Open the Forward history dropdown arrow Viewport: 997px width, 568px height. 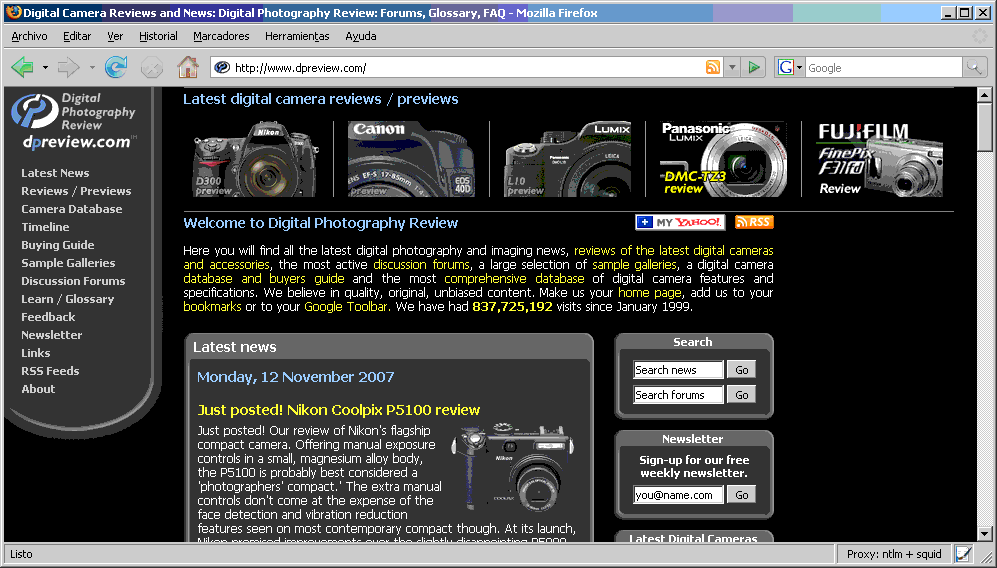[x=92, y=67]
